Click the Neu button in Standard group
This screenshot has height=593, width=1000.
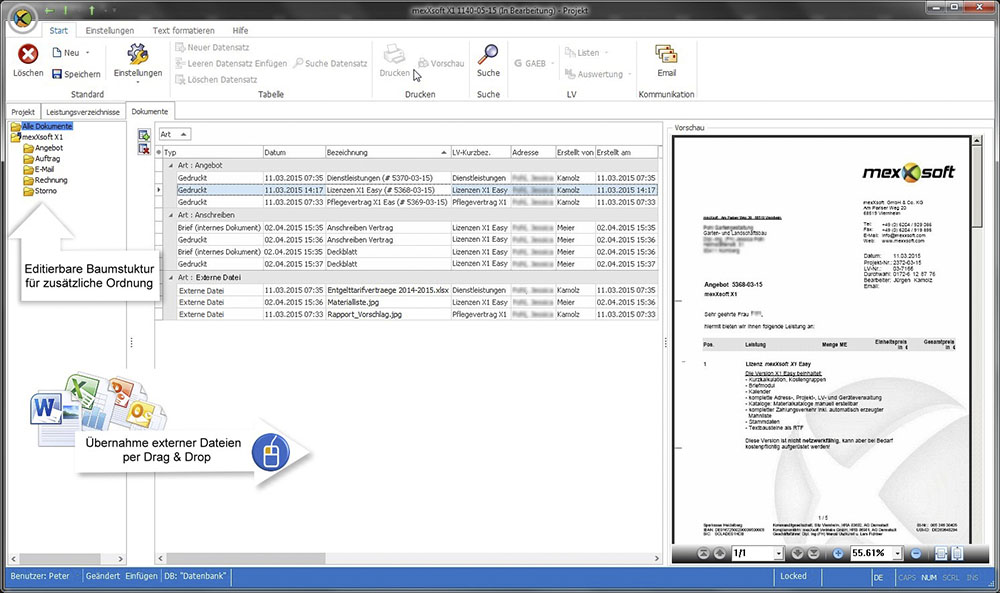point(68,52)
